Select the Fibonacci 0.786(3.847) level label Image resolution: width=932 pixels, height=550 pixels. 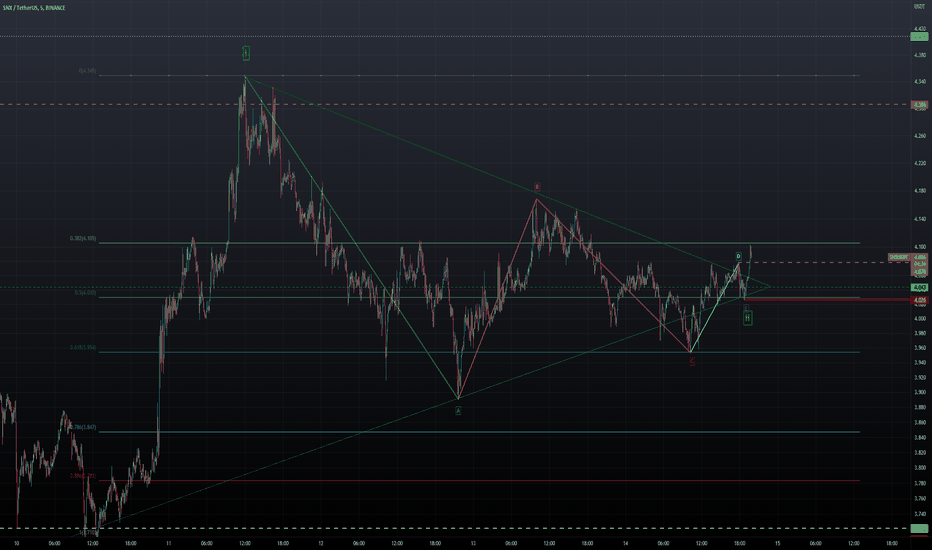pyautogui.click(x=83, y=427)
